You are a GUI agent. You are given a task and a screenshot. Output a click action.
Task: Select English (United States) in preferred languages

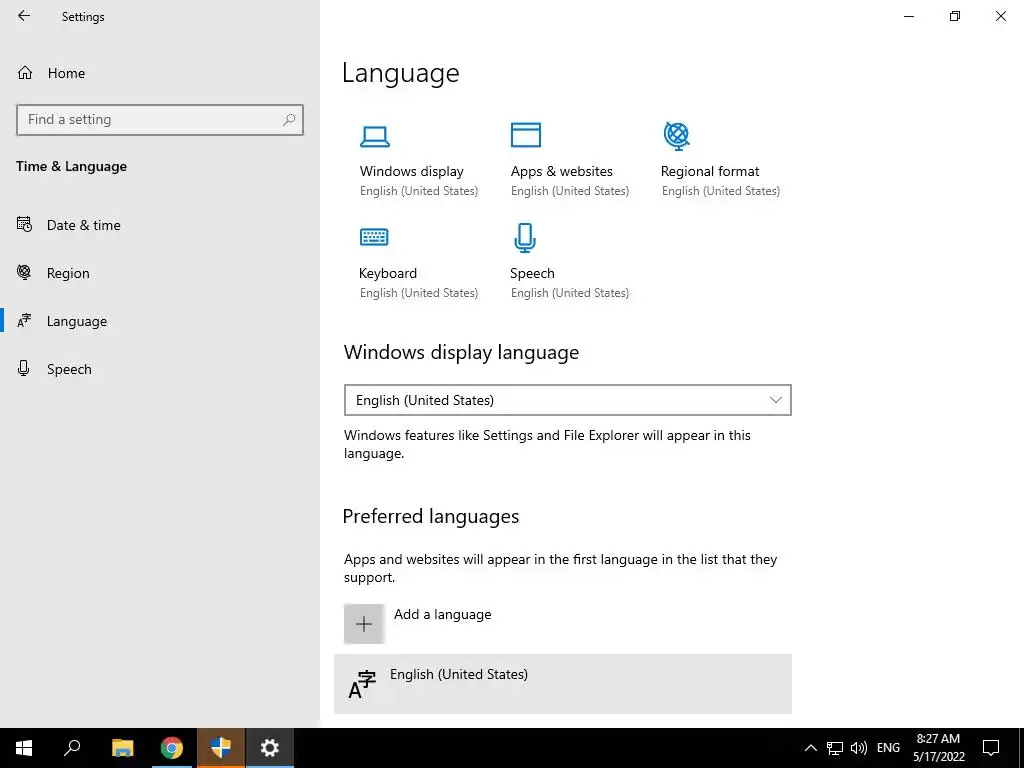(563, 684)
